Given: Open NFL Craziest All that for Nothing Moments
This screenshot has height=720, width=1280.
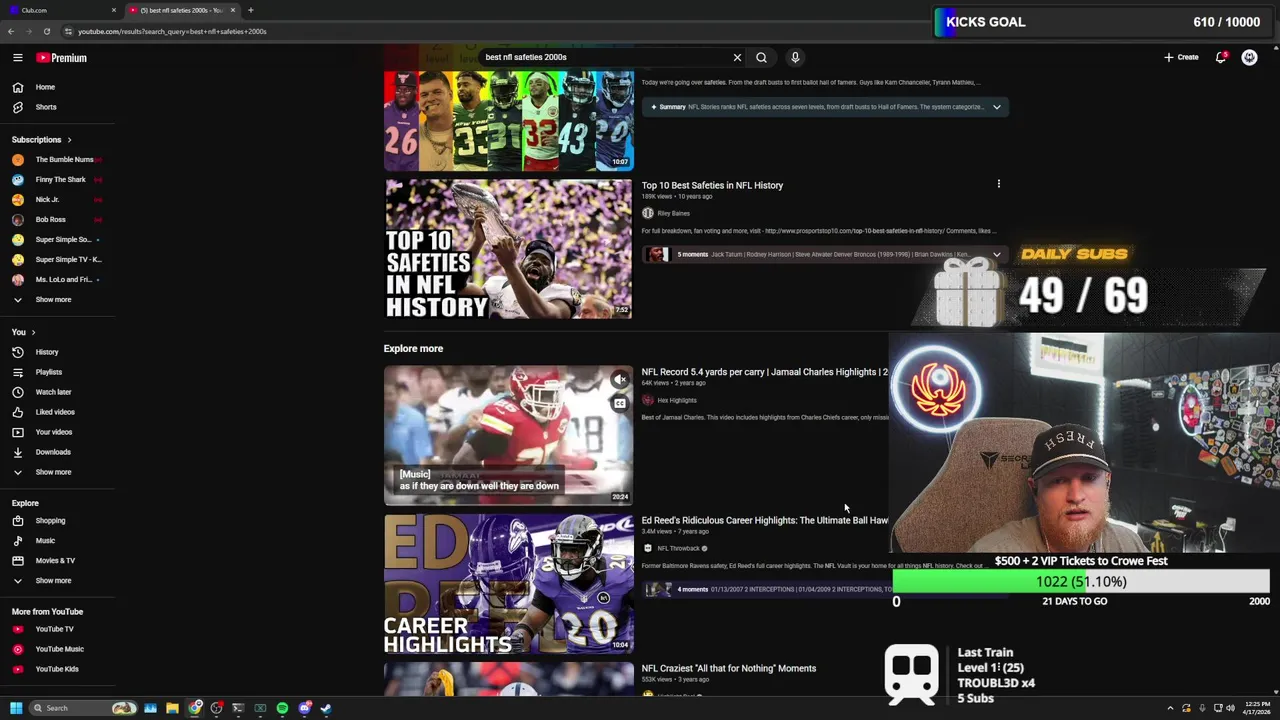Looking at the screenshot, I should (x=729, y=668).
